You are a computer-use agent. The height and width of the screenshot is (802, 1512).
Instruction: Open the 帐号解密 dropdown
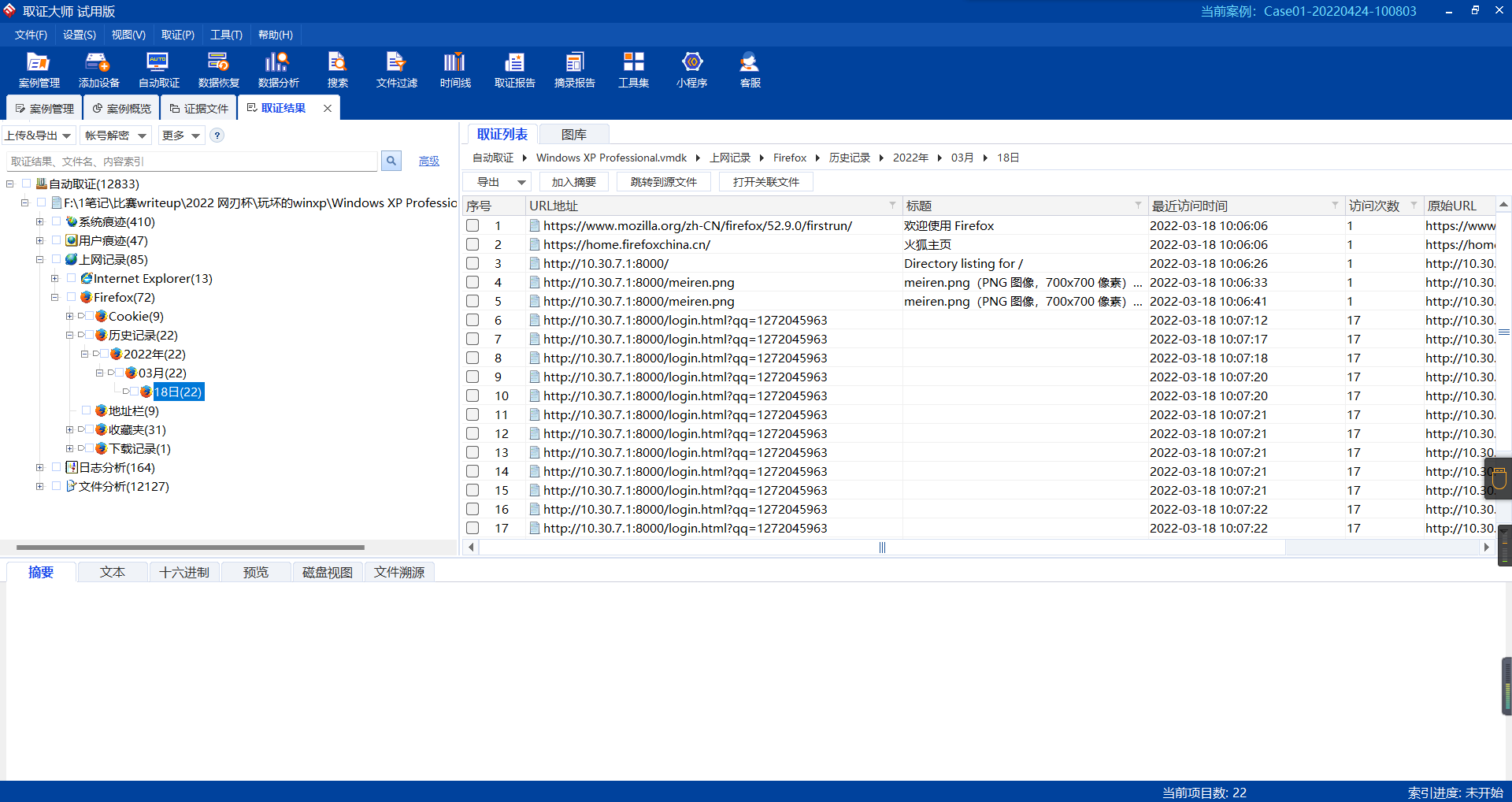point(116,136)
